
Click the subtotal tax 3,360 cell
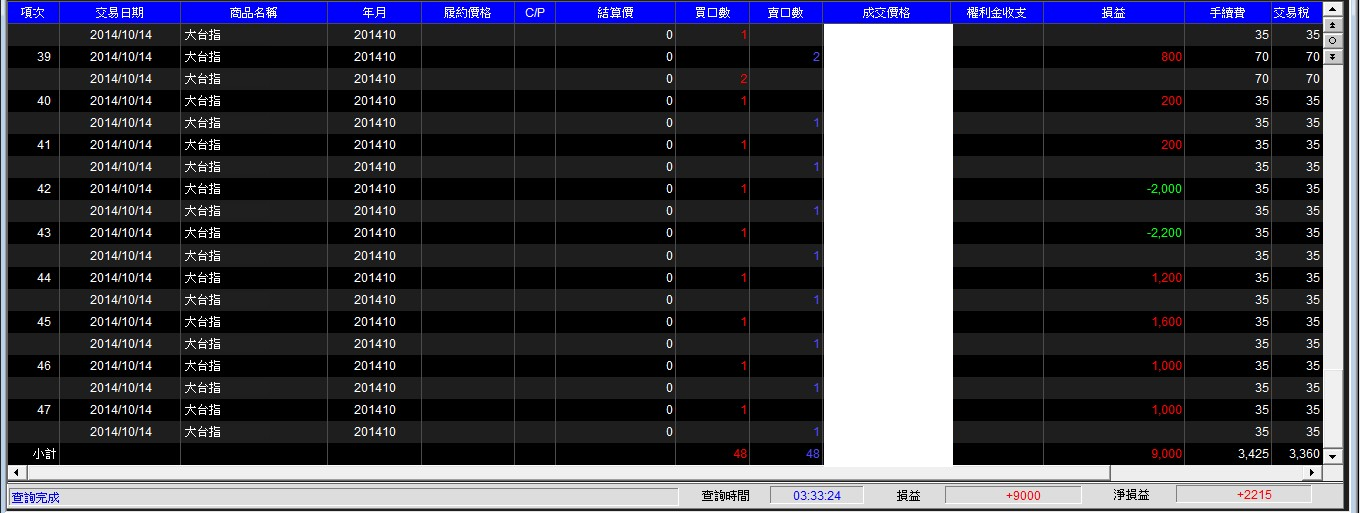(x=1304, y=454)
